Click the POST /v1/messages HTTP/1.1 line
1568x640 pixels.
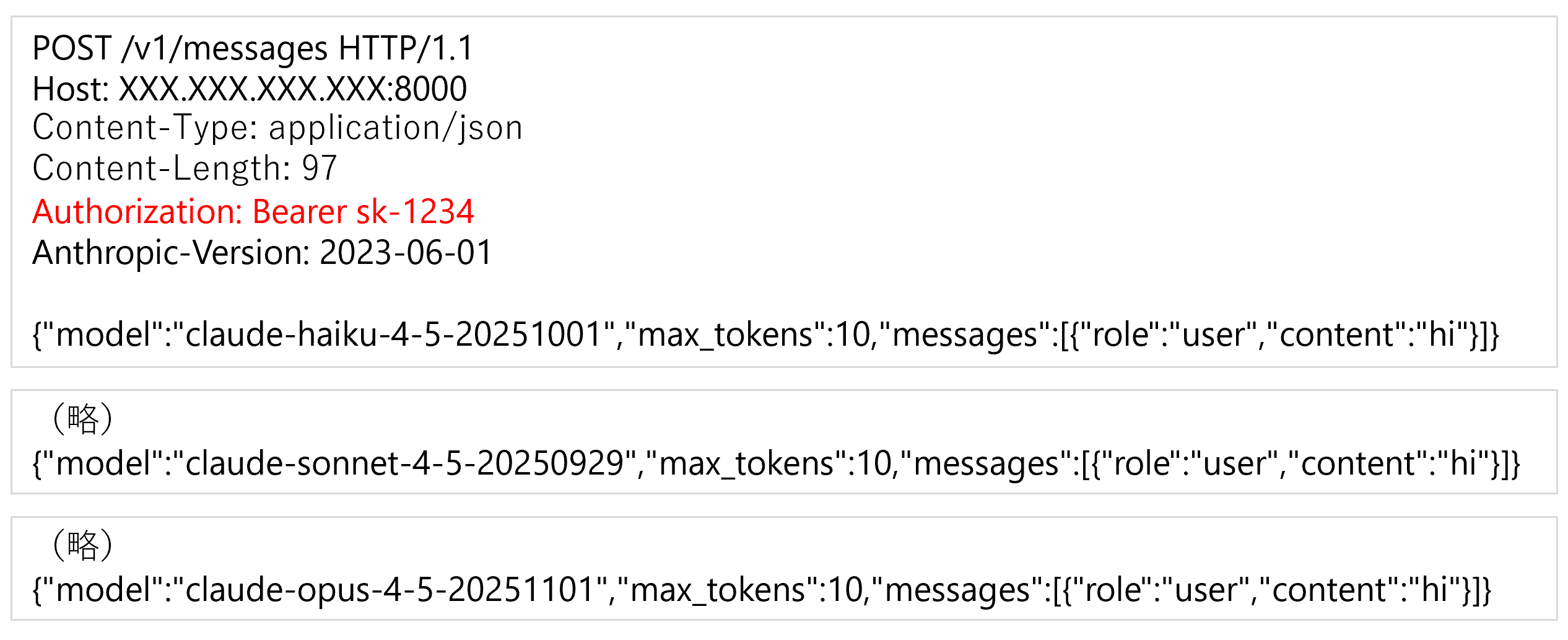pos(253,48)
